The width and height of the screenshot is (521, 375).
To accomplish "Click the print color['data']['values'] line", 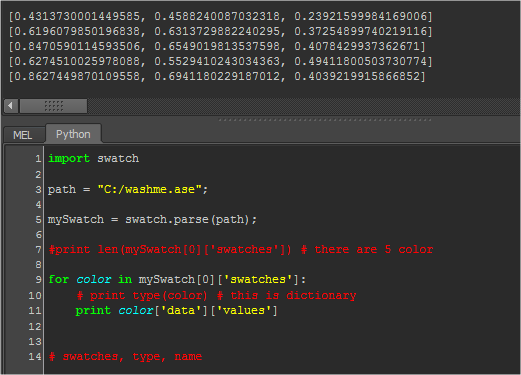I will 177,311.
